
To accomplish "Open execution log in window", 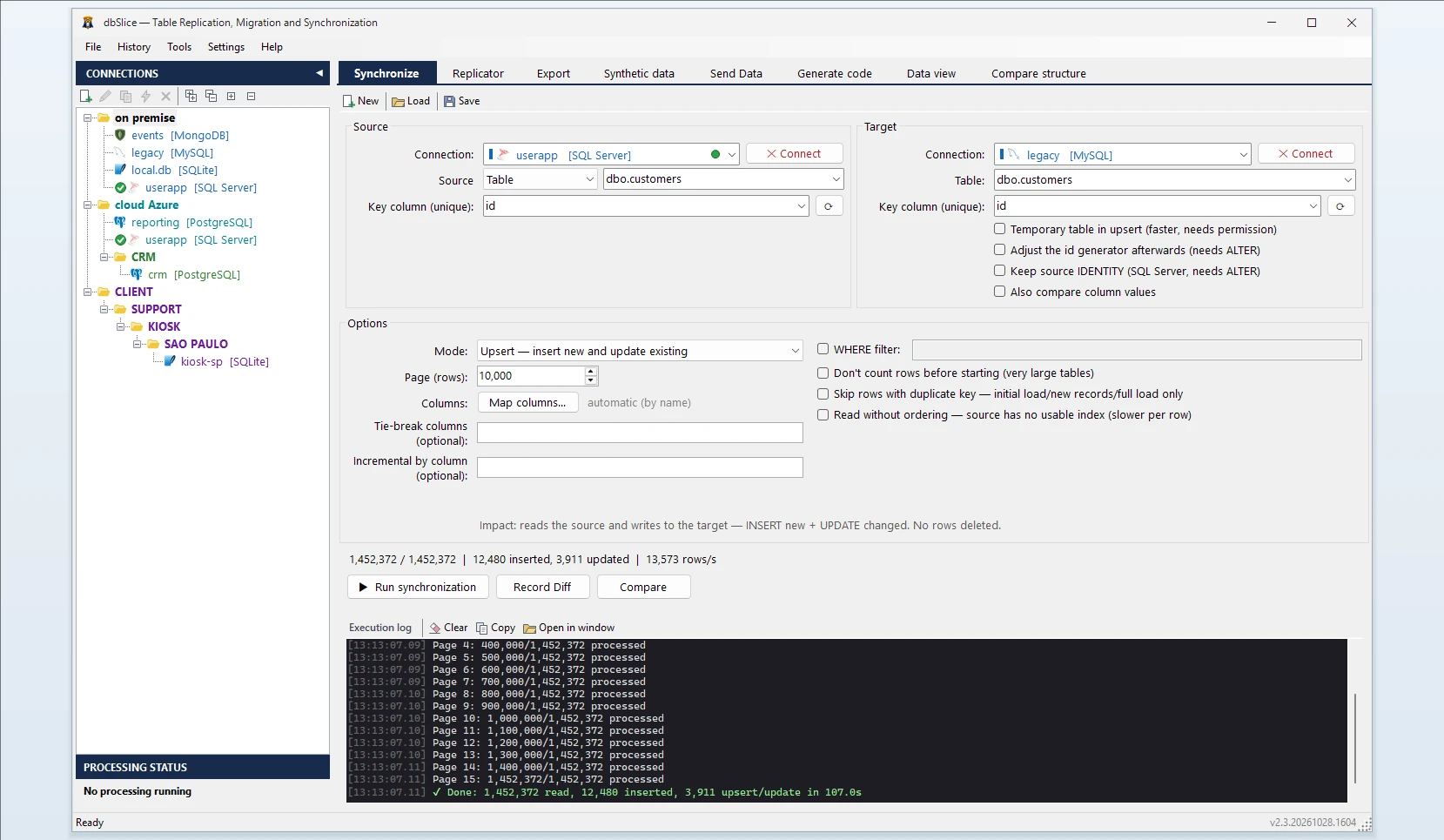I will tap(568, 628).
